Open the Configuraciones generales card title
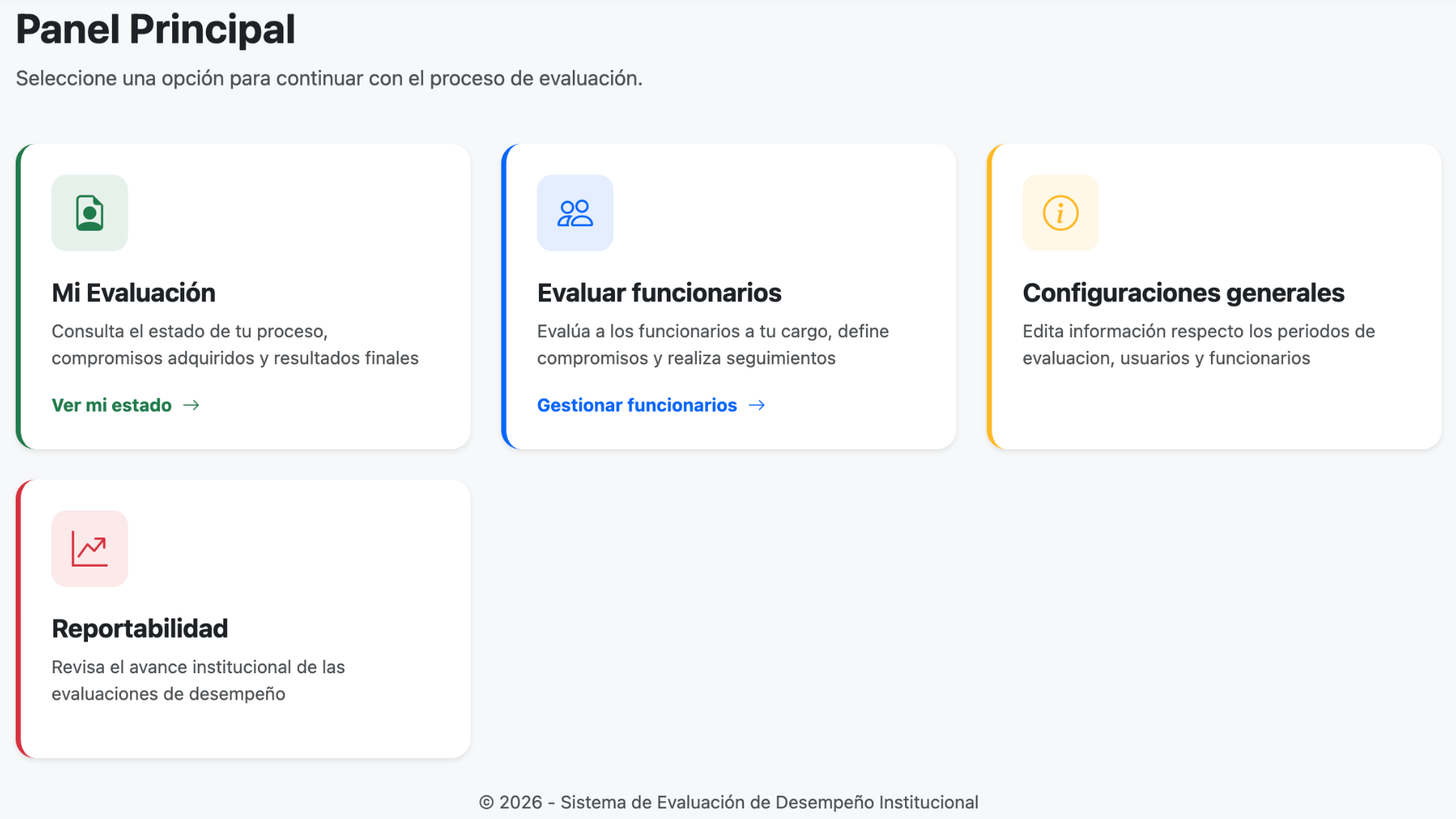1456x819 pixels. (1183, 293)
